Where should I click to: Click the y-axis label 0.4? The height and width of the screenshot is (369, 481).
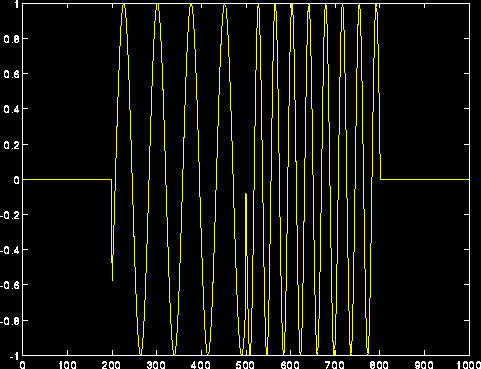click(x=10, y=109)
